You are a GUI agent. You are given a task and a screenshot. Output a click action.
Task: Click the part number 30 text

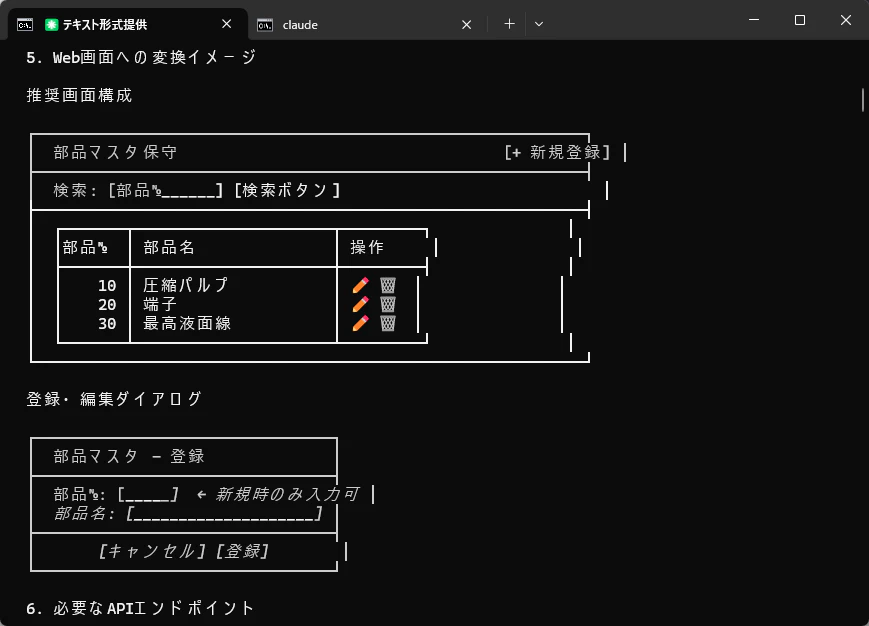click(107, 323)
